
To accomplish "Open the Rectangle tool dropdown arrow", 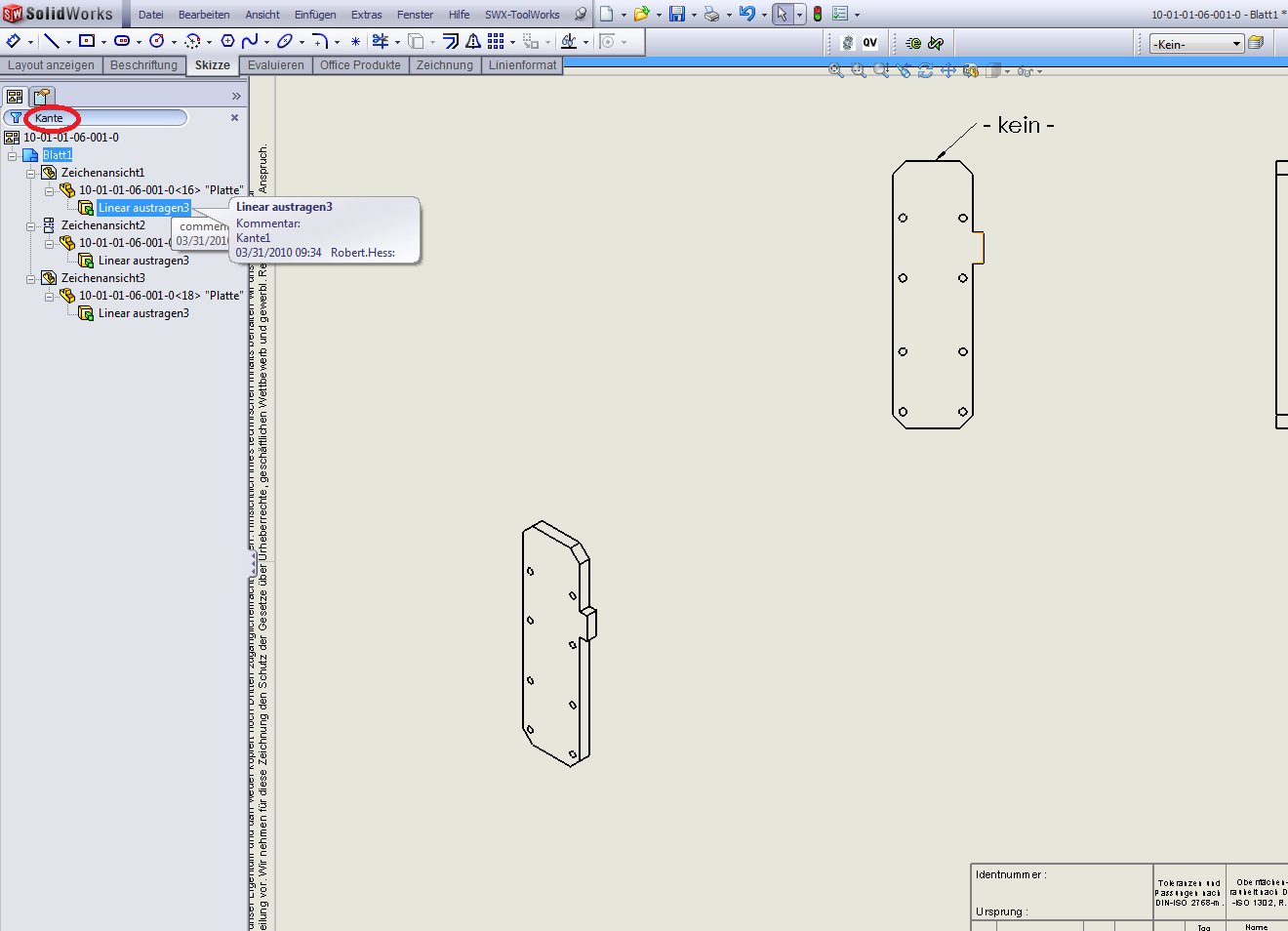I will pos(103,42).
